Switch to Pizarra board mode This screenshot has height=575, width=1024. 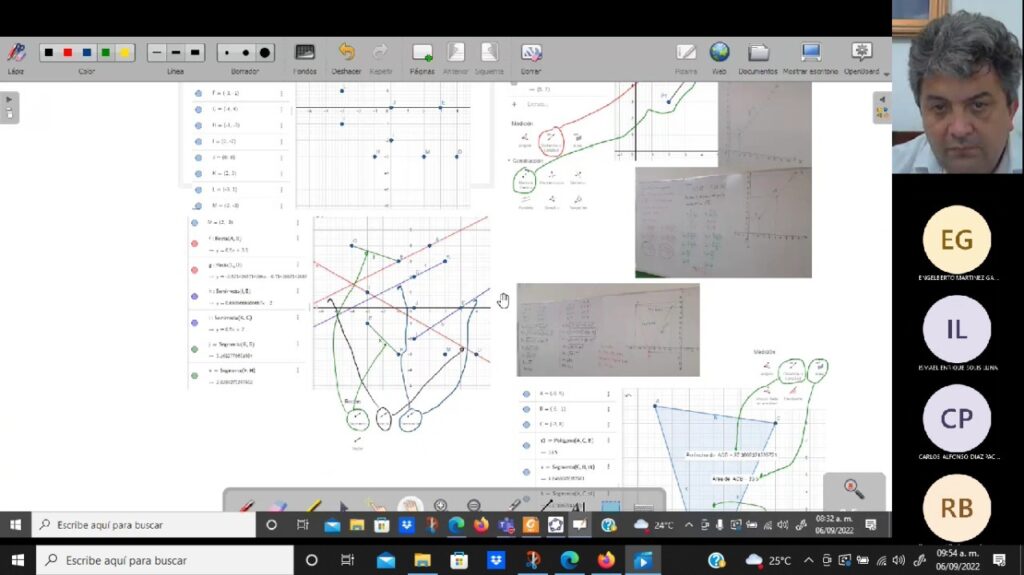(686, 58)
